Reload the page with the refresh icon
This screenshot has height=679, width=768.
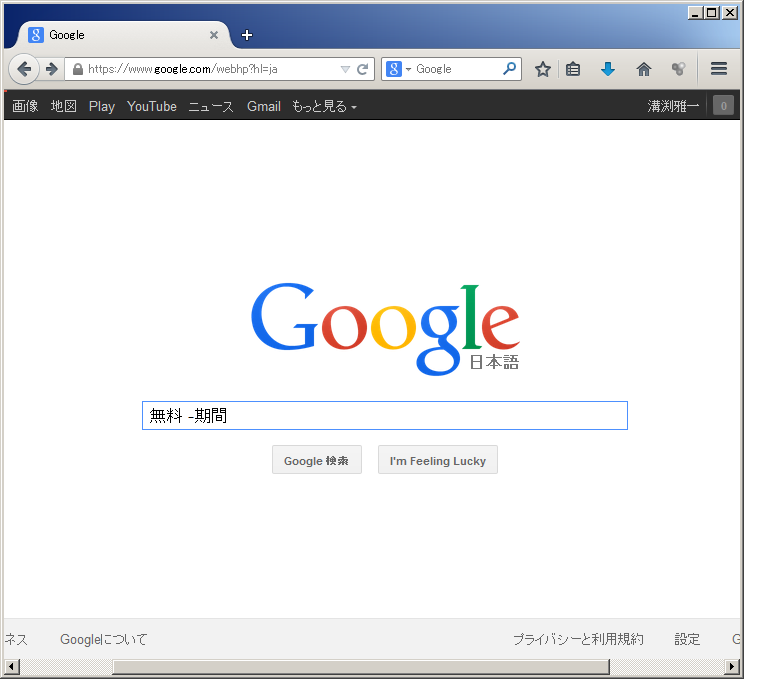tap(362, 69)
